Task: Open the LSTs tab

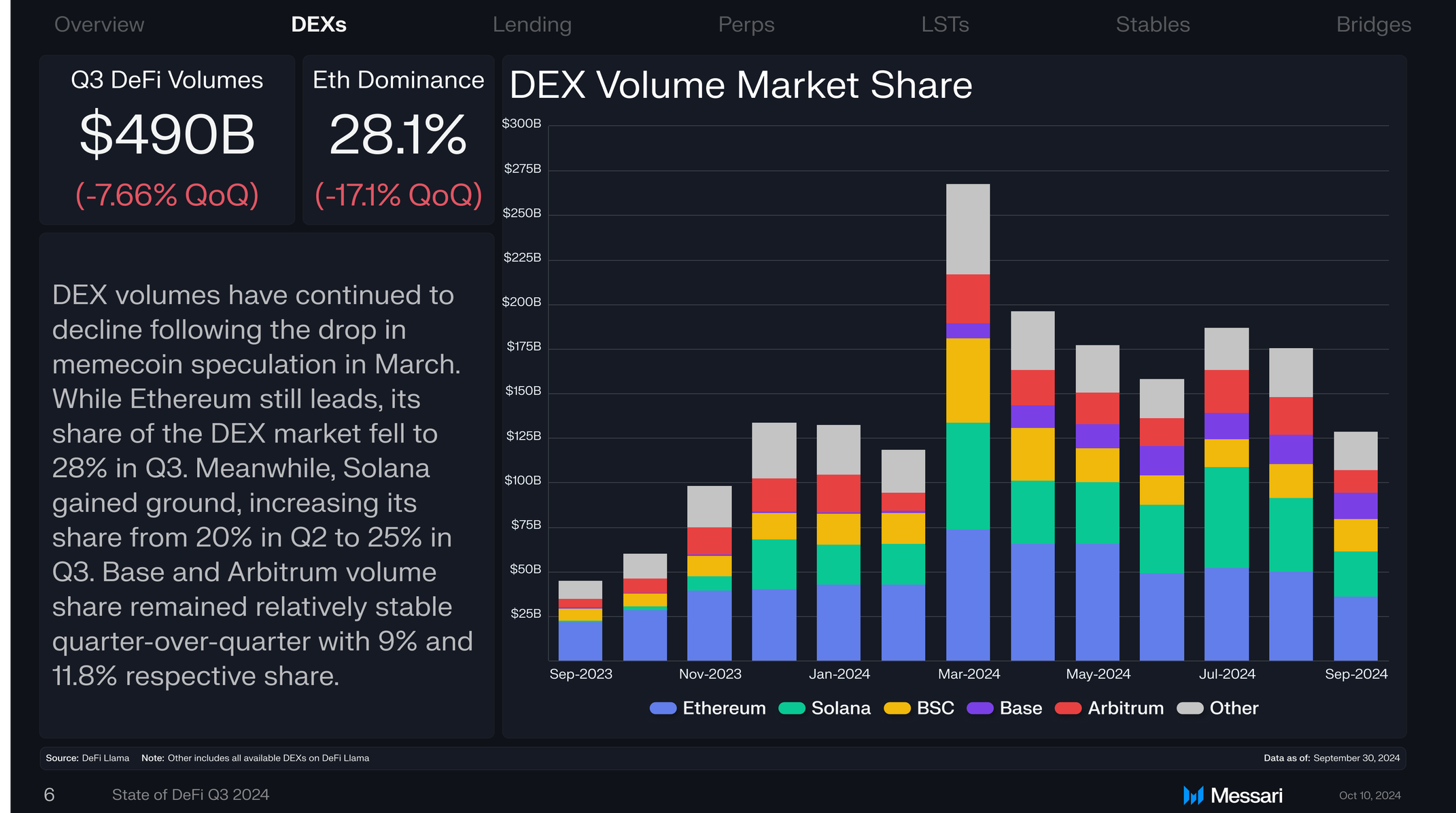Action: 946,24
